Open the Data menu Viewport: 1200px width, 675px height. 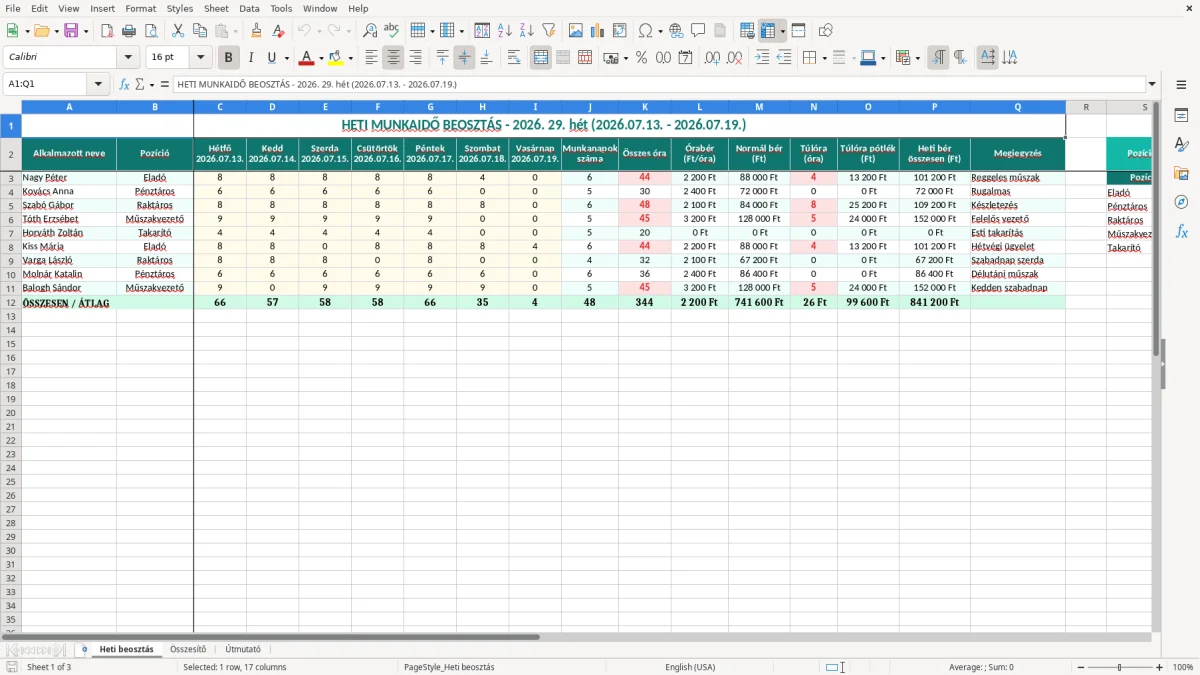tap(249, 8)
